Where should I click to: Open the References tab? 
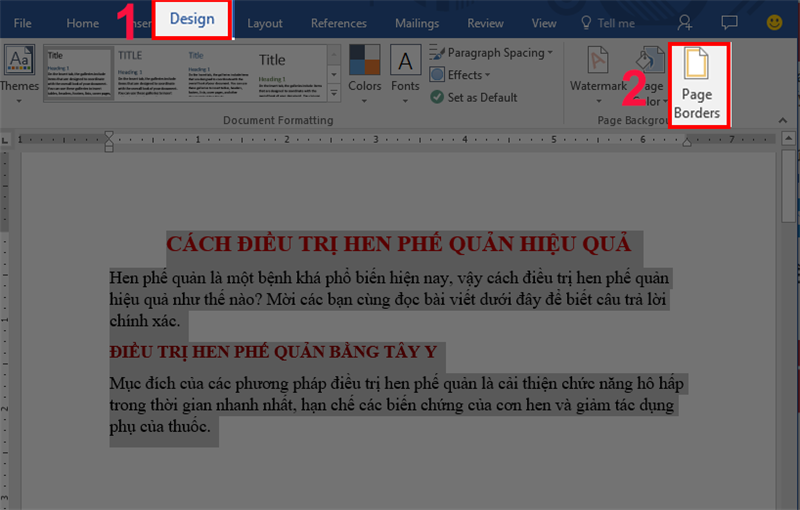(x=339, y=23)
